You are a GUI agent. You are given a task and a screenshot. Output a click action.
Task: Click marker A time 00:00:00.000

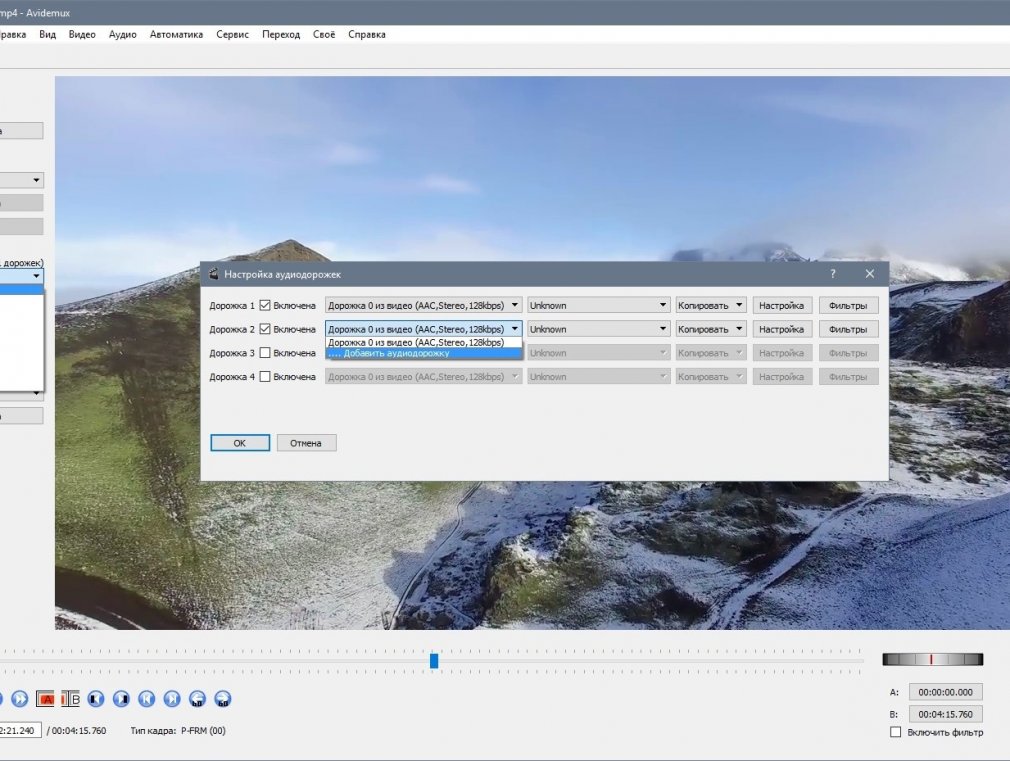(x=946, y=692)
